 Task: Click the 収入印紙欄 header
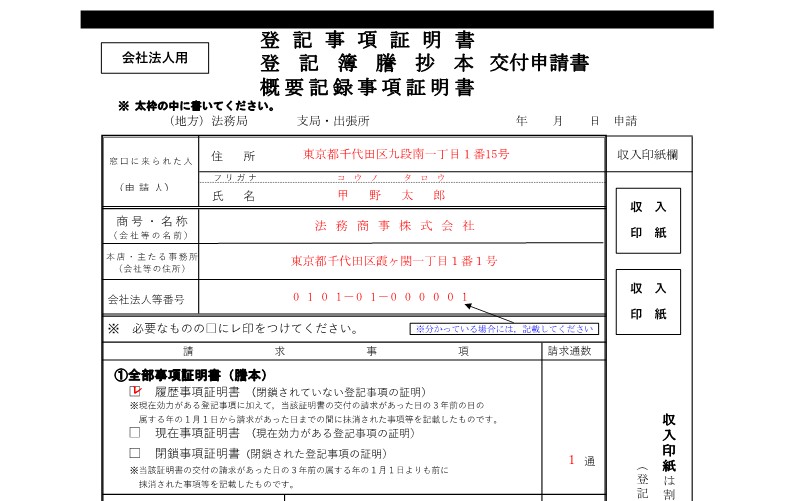[x=648, y=155]
